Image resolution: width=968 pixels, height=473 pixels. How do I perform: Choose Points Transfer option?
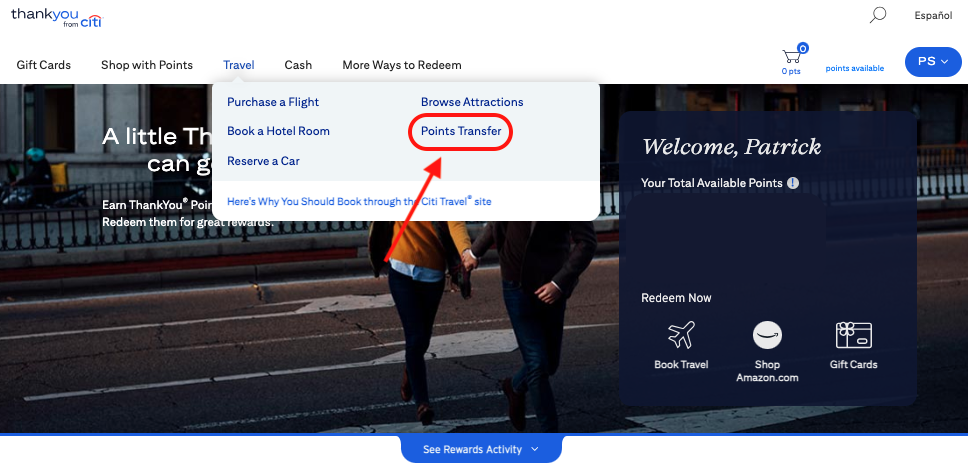tap(461, 131)
